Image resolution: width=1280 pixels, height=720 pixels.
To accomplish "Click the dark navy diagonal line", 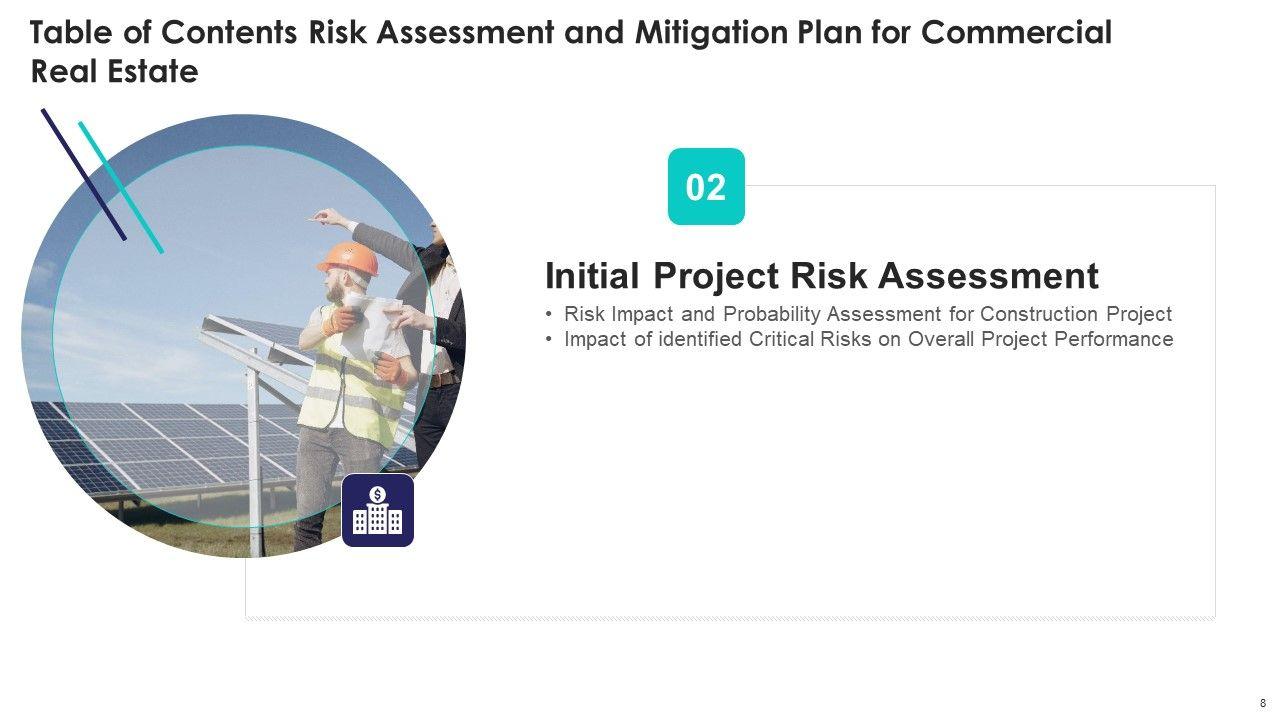I will point(83,174).
